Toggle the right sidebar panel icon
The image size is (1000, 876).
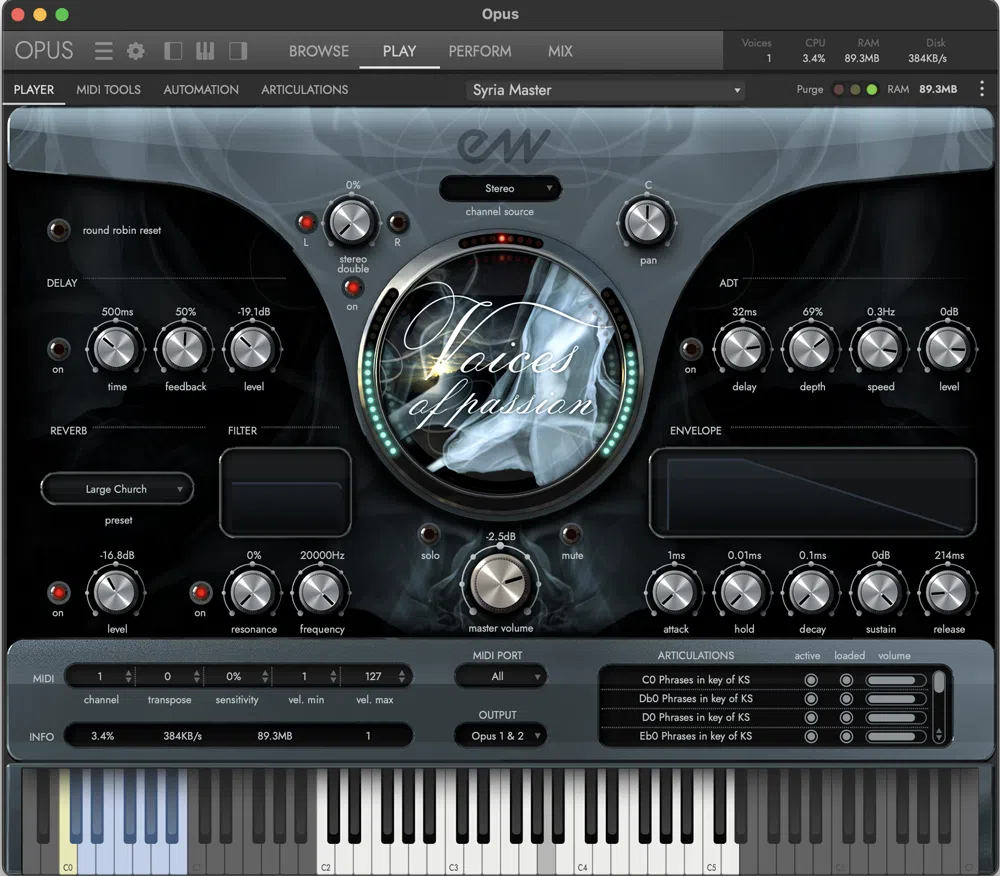tap(238, 51)
